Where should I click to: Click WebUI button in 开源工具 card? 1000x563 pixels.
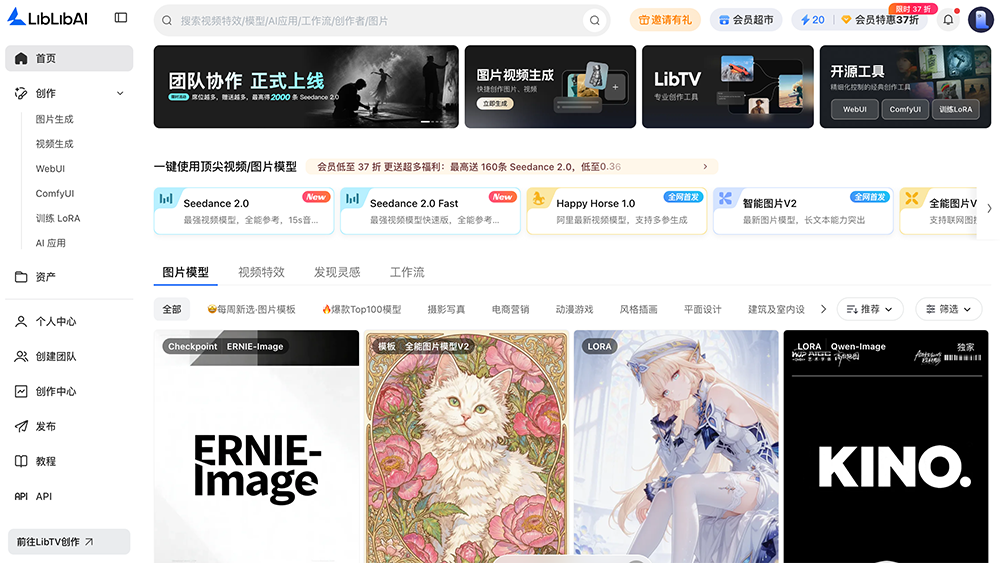click(855, 109)
